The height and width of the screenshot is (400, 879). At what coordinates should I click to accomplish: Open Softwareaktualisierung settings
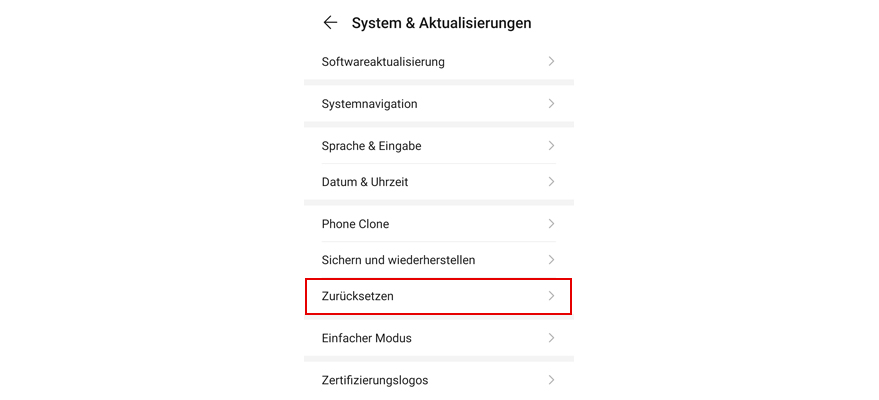pos(383,62)
